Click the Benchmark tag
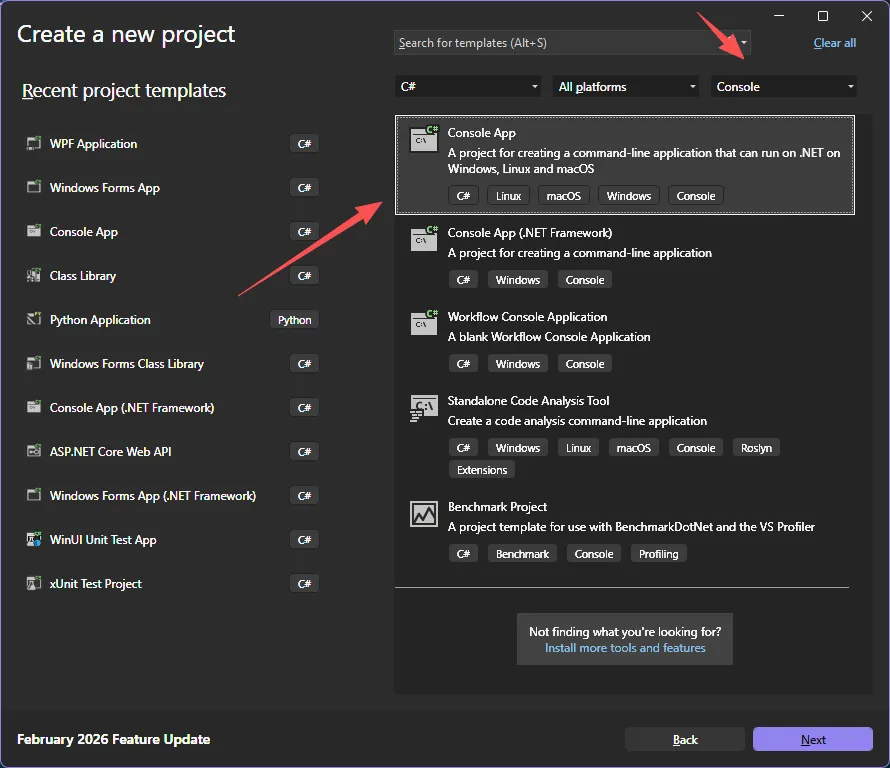This screenshot has width=890, height=768. click(x=522, y=554)
